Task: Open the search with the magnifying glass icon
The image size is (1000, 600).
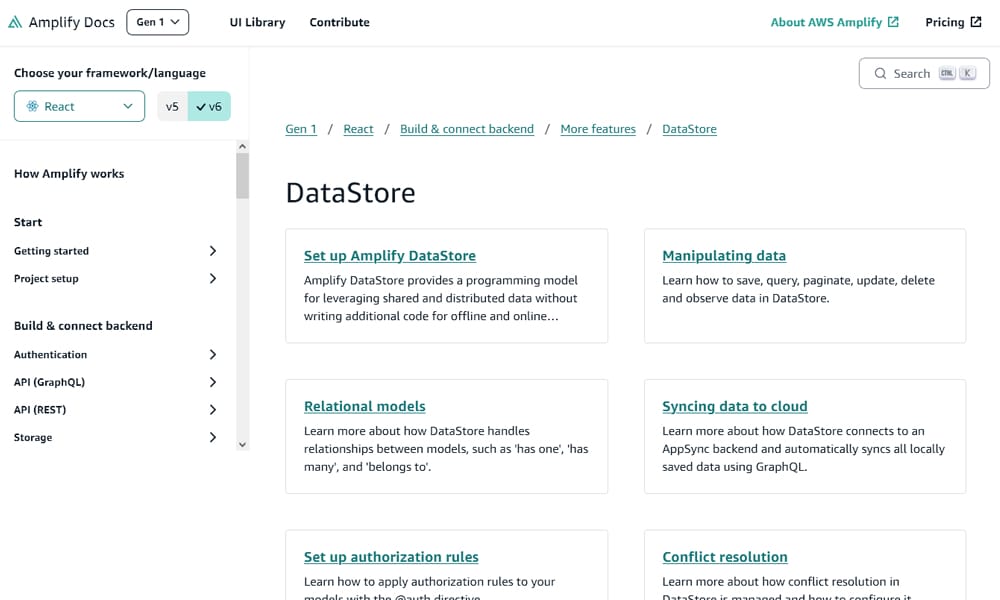Action: [x=880, y=73]
